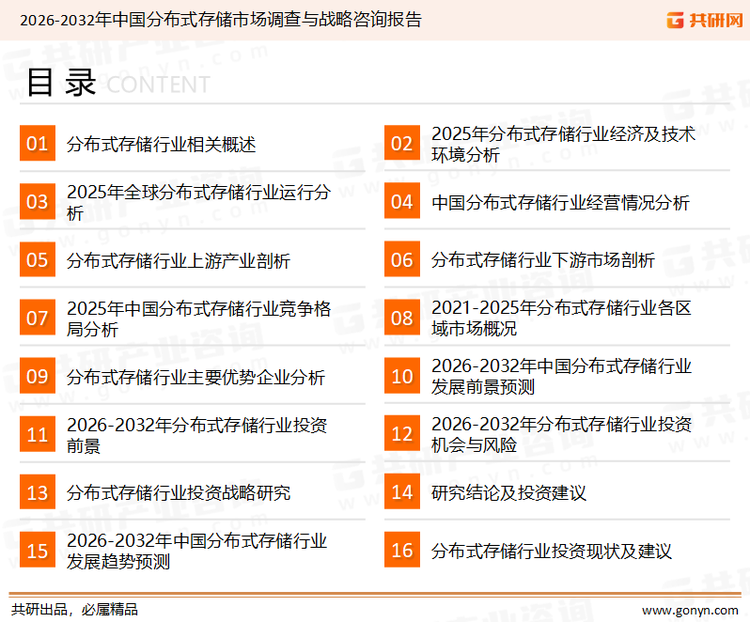Click the footer slogan 共研出品，必属精品
Image resolution: width=750 pixels, height=622 pixels.
point(75,610)
